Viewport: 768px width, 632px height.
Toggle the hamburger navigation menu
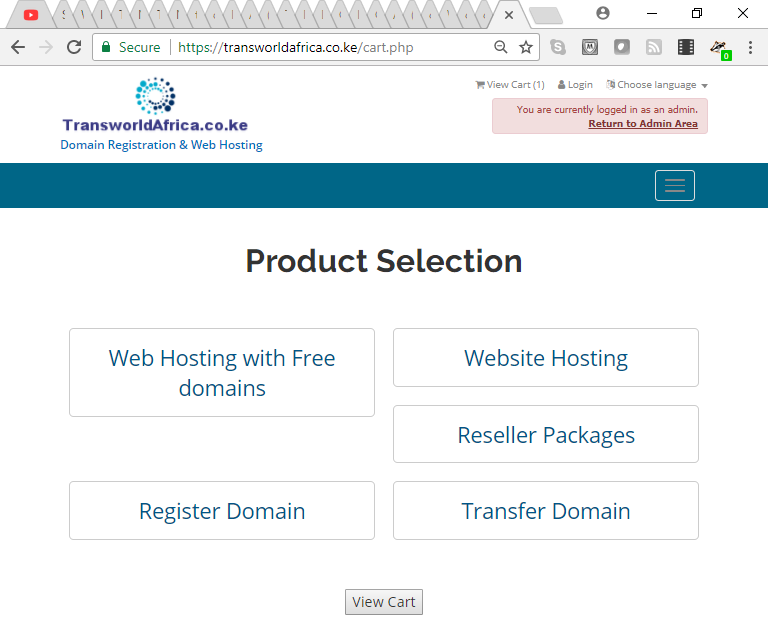(674, 185)
